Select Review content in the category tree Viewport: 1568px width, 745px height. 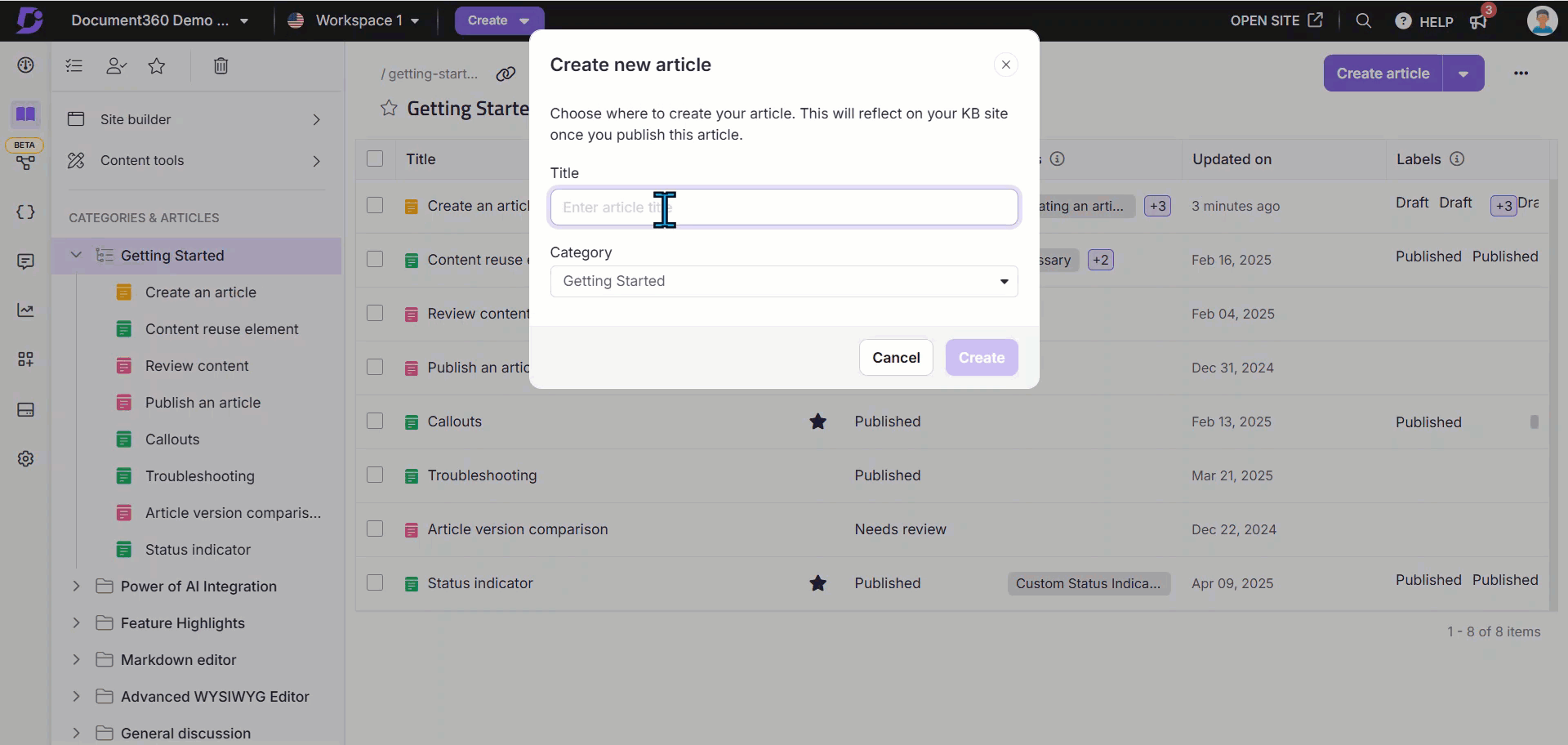pyautogui.click(x=197, y=366)
